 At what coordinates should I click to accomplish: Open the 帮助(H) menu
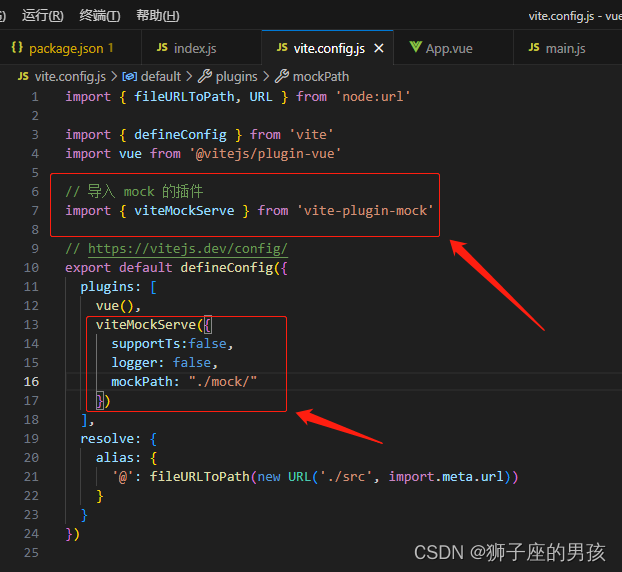coord(157,15)
